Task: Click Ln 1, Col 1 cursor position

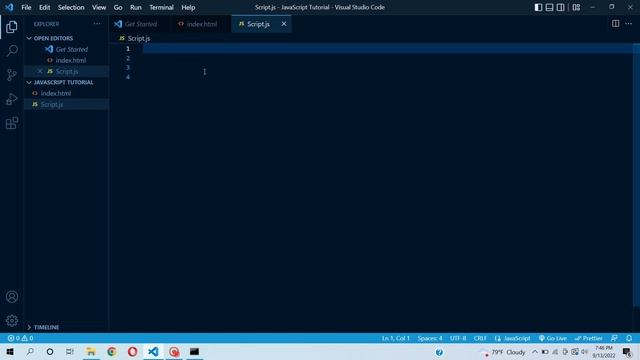Action: point(396,338)
